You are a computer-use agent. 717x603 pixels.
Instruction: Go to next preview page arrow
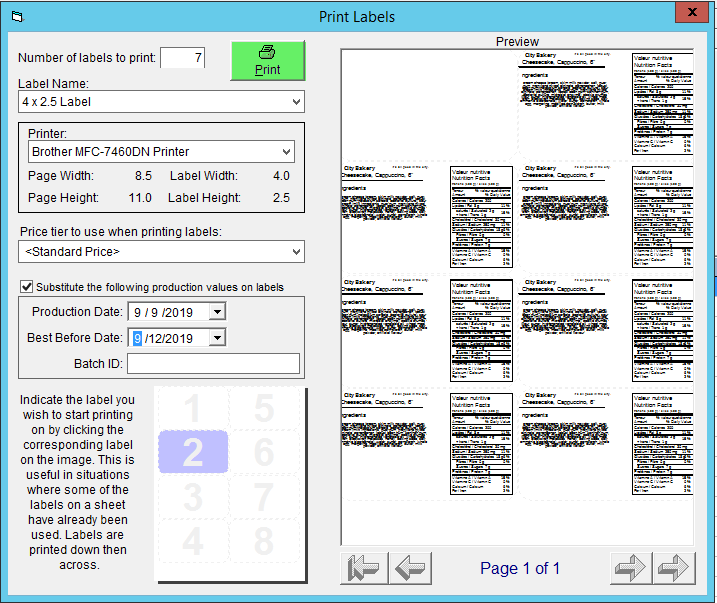pos(631,568)
